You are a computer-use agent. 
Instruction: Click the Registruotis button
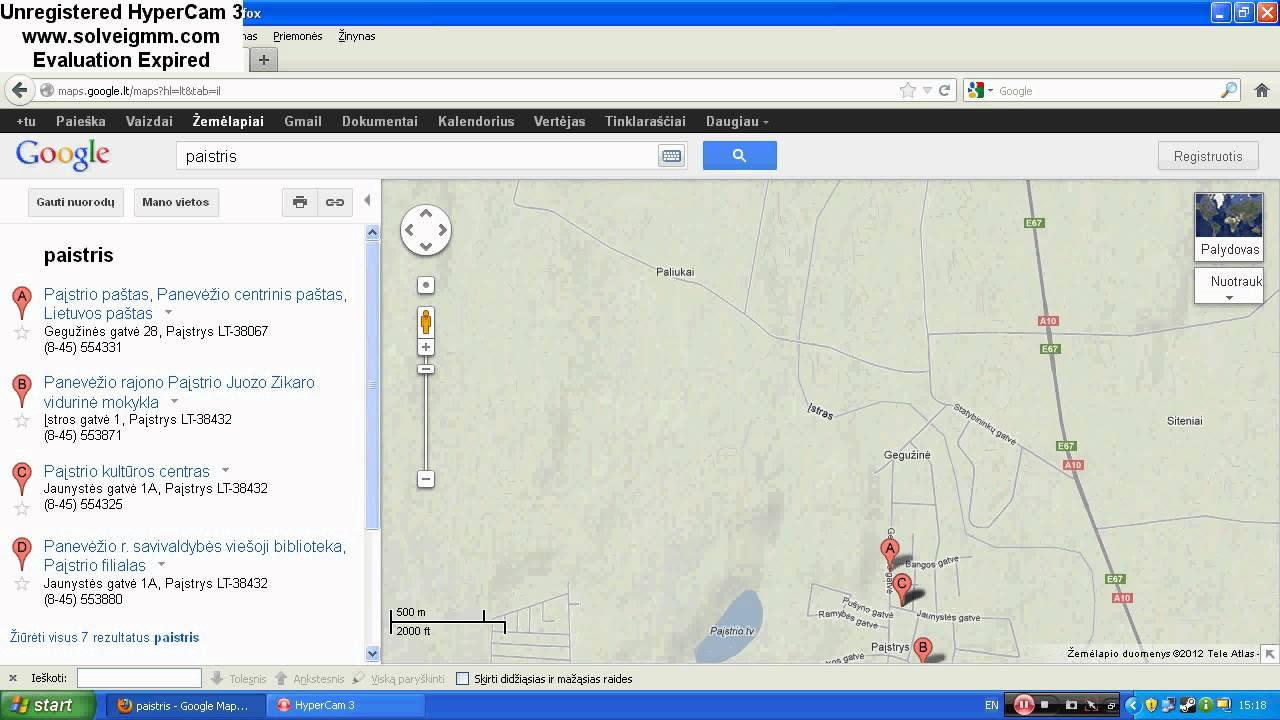(1208, 156)
